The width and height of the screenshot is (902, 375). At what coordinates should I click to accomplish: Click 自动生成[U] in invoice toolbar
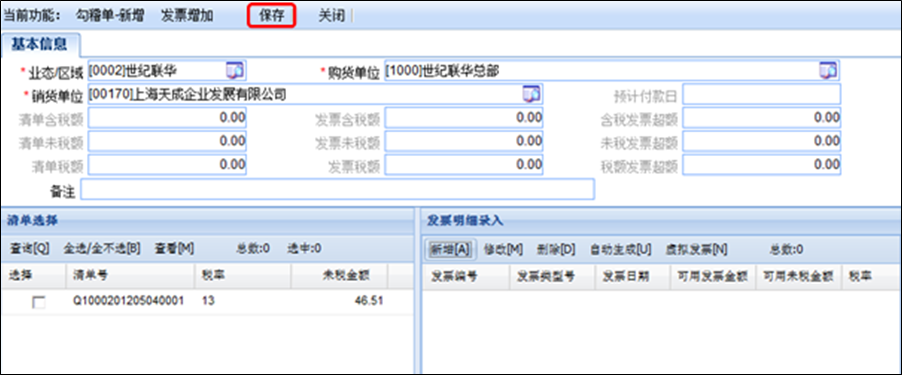click(621, 249)
